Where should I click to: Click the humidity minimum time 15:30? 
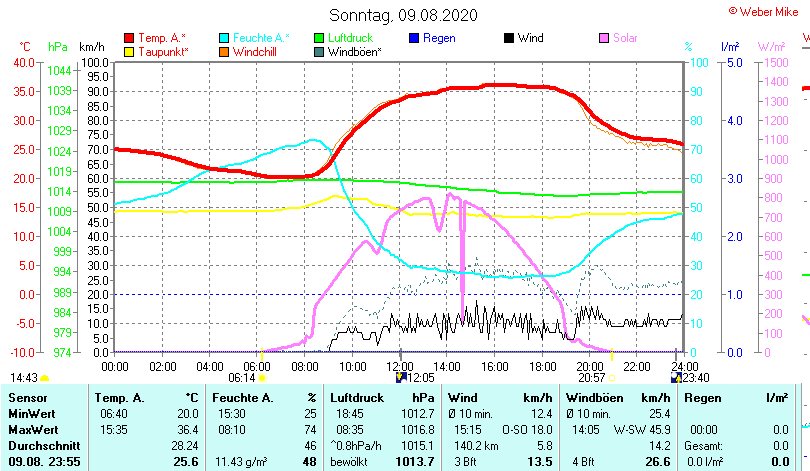click(x=232, y=414)
